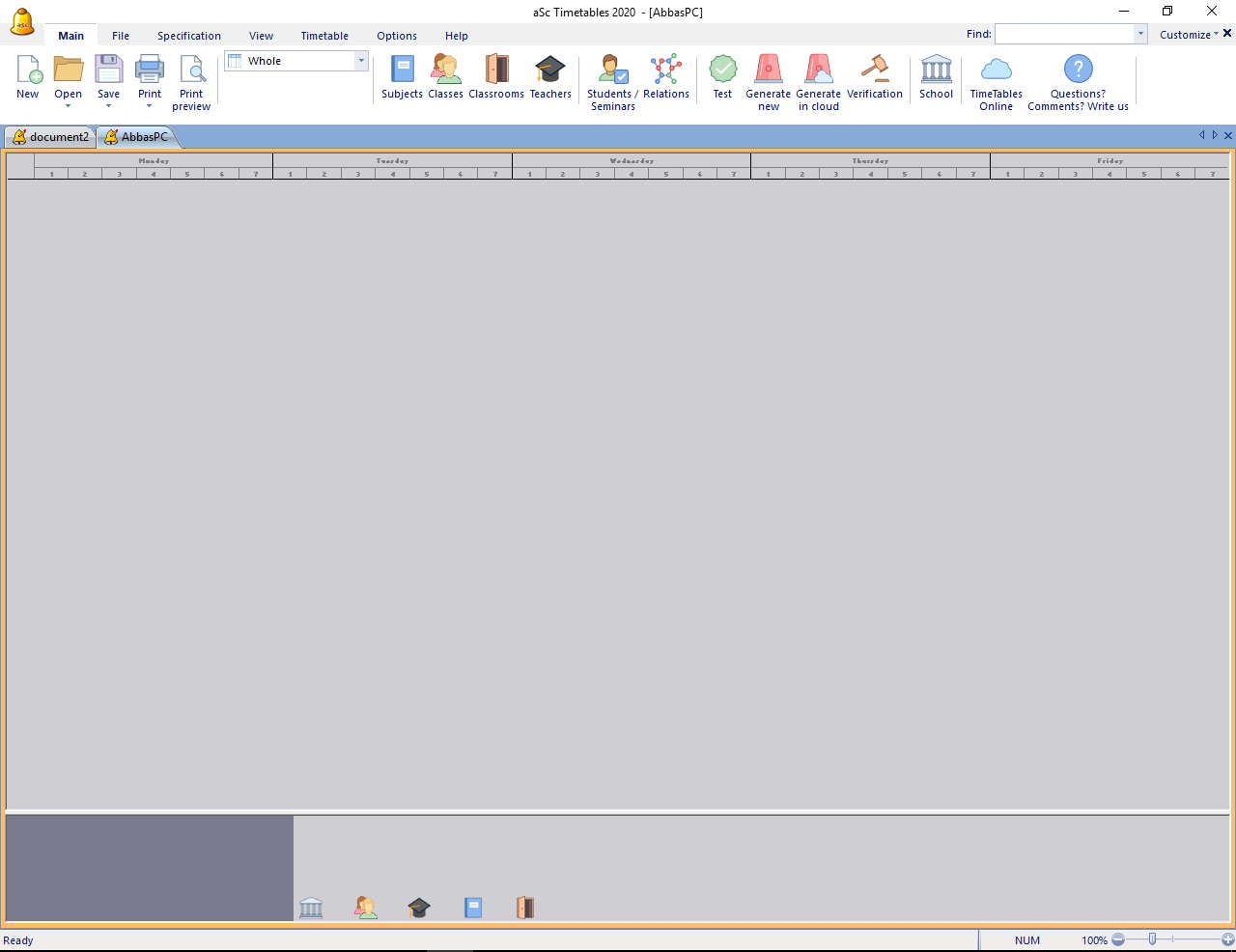Viewport: 1236px width, 952px height.
Task: Expand the Open dropdown arrow
Action: point(69,106)
